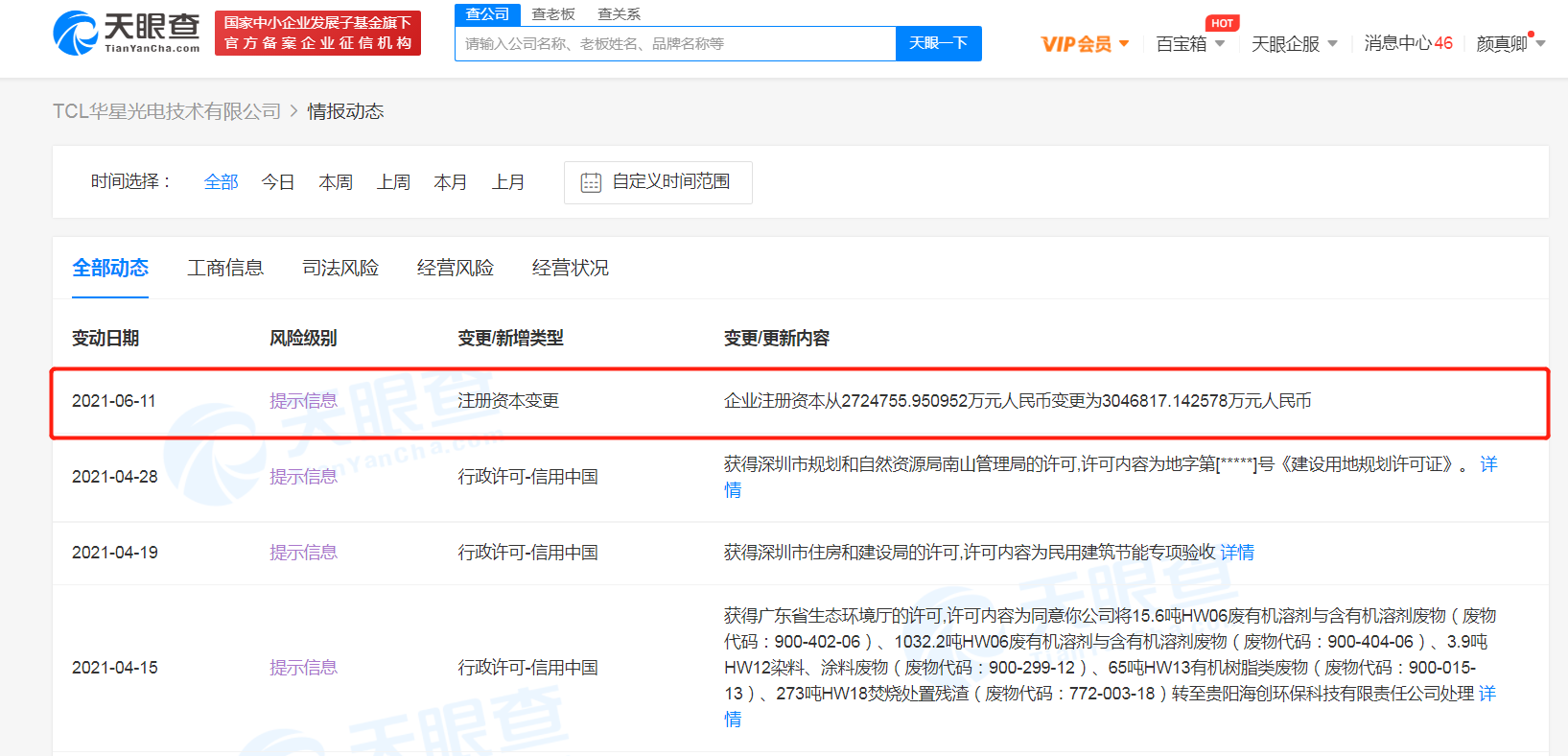Select 今日 time filter
The image size is (1568, 756).
(278, 182)
